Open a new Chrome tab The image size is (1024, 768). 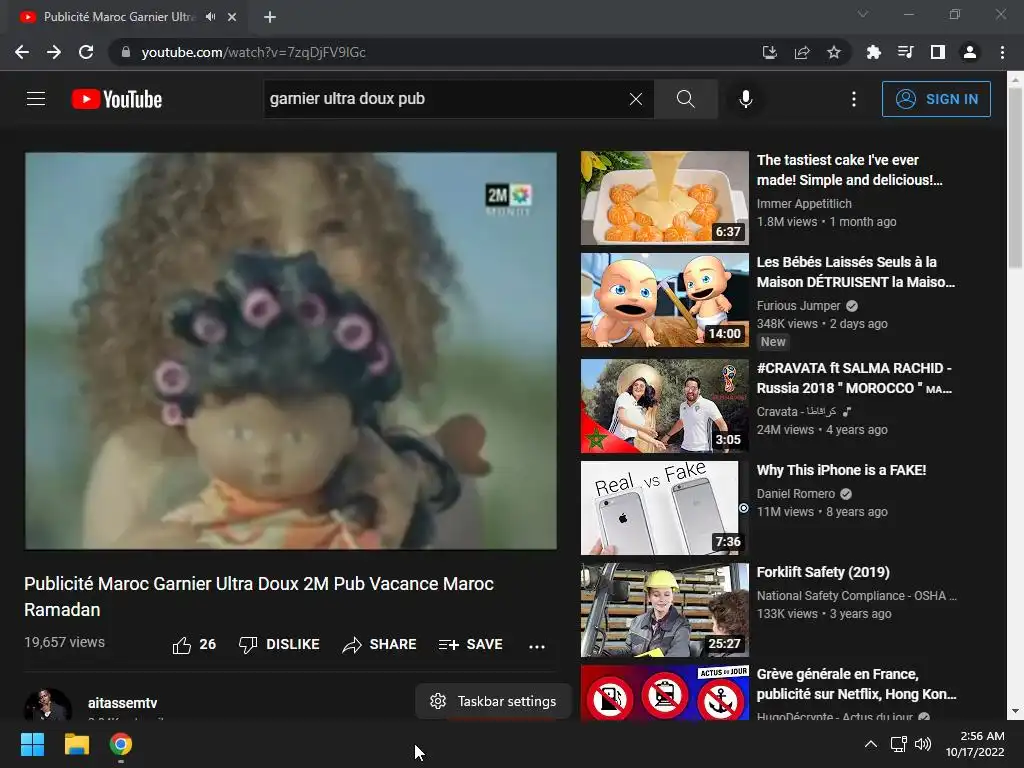pos(270,17)
